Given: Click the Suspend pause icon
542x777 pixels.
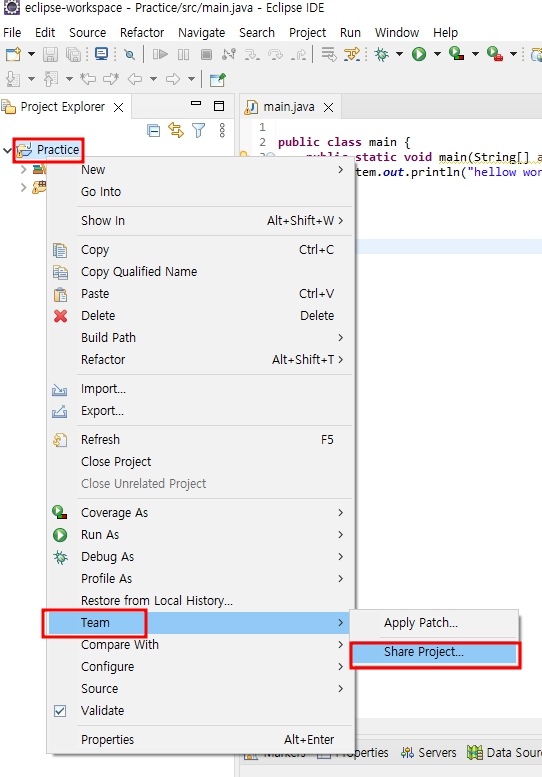Looking at the screenshot, I should 183,54.
